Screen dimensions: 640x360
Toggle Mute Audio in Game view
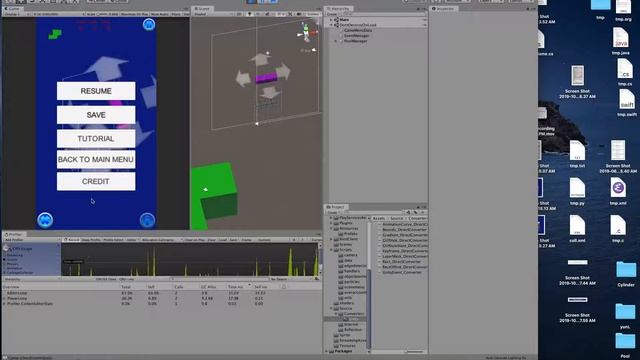(160, 14)
